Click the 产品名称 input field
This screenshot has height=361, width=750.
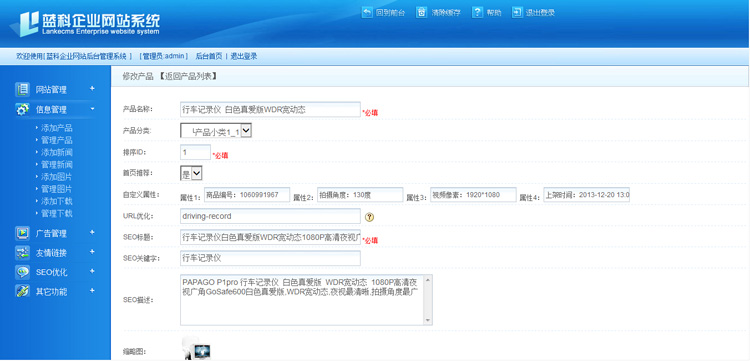point(270,109)
